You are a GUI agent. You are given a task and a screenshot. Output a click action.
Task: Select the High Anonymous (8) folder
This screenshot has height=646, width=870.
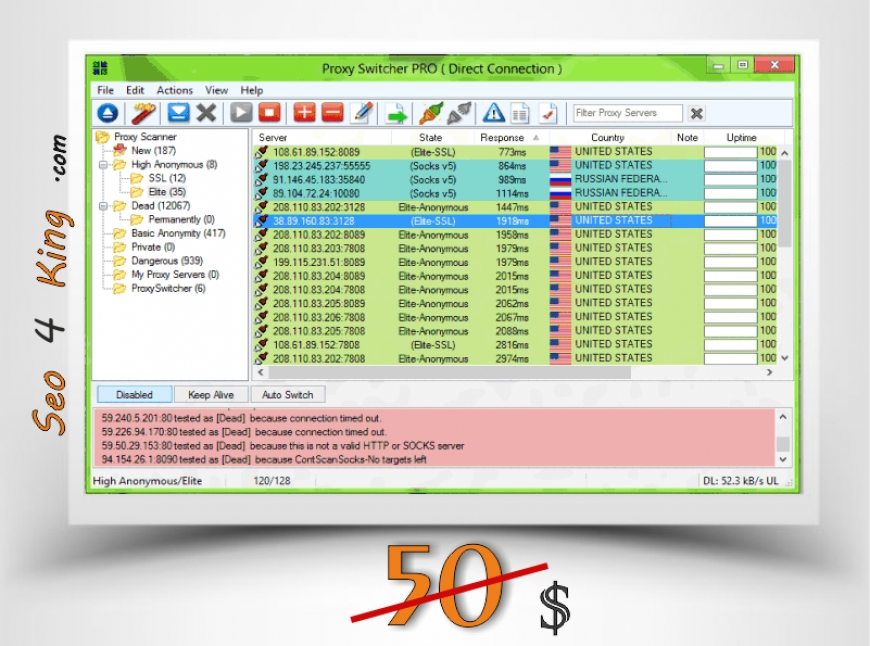point(174,164)
